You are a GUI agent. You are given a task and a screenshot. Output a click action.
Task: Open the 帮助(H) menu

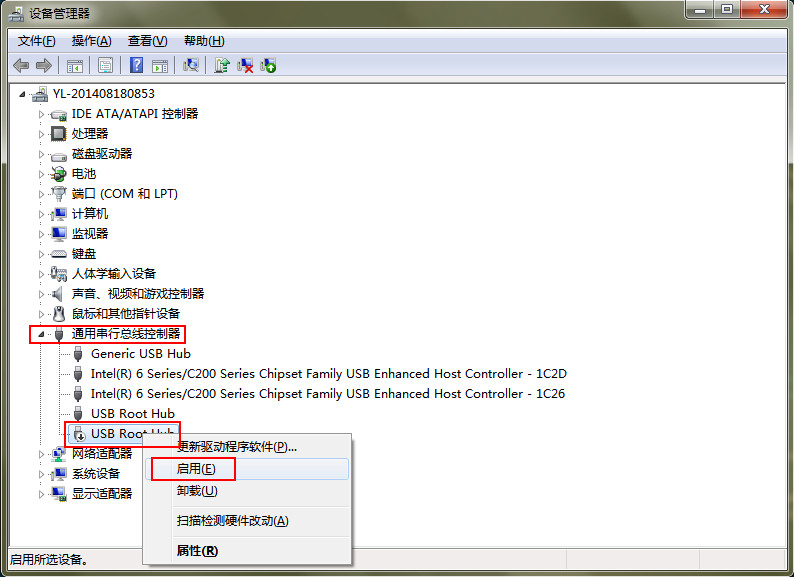(204, 41)
